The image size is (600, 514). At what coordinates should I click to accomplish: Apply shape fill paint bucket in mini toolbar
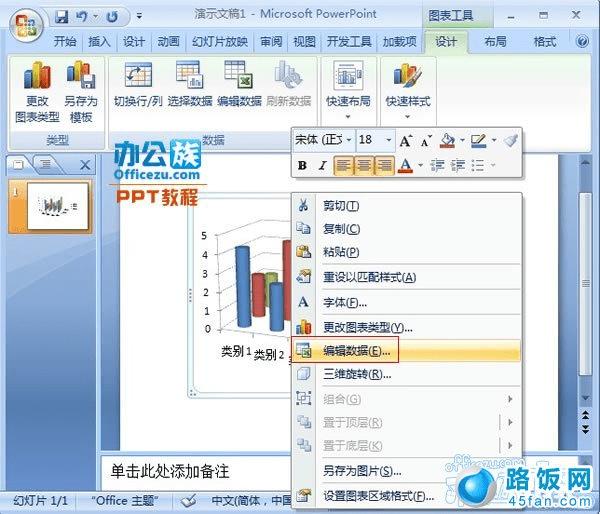447,140
